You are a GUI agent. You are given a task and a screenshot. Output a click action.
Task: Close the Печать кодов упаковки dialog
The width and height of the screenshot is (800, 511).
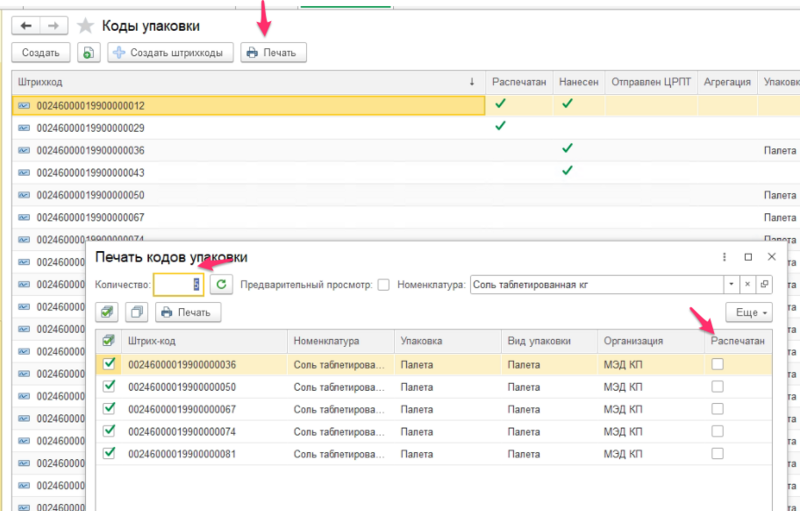pos(771,257)
